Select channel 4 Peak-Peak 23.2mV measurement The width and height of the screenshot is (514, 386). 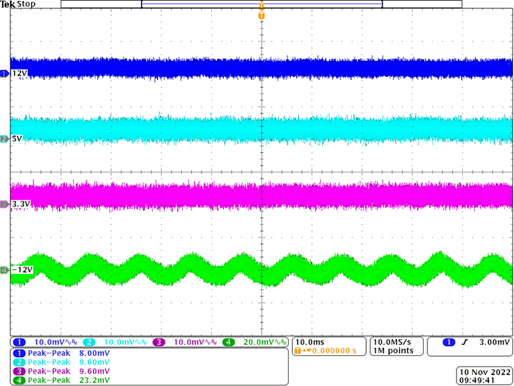coord(61,380)
